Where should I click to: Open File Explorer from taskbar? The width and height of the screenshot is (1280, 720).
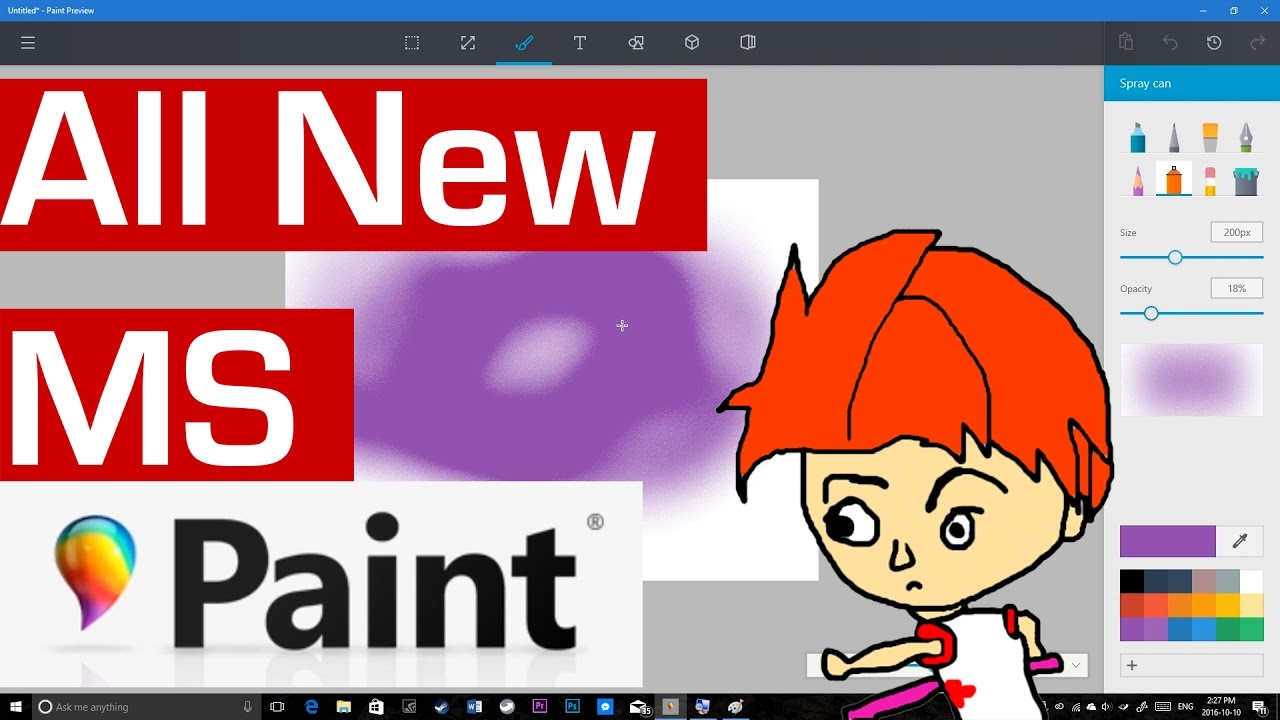point(343,707)
